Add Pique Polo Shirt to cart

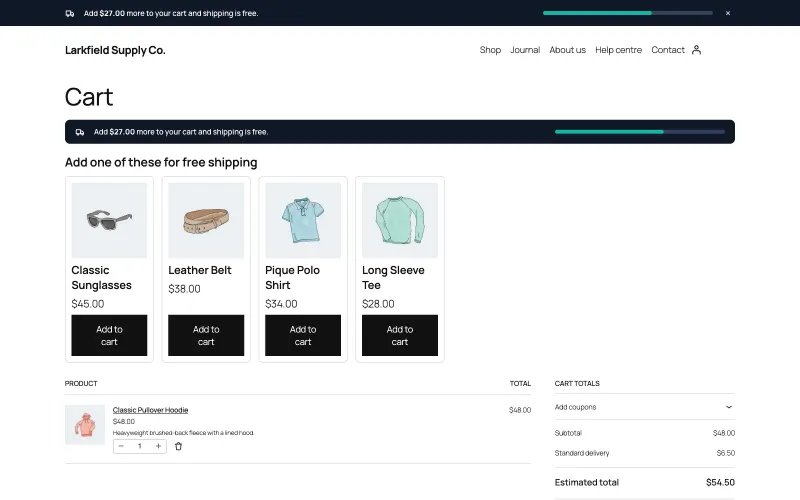pos(303,335)
